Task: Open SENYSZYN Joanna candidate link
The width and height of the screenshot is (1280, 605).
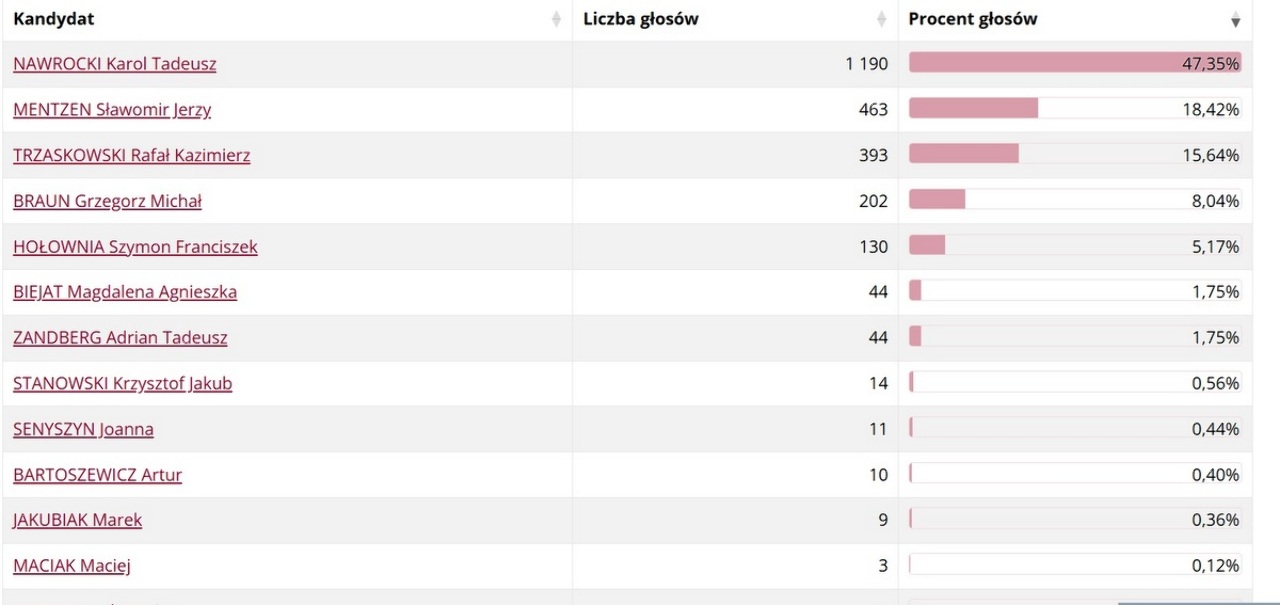Action: (x=84, y=430)
